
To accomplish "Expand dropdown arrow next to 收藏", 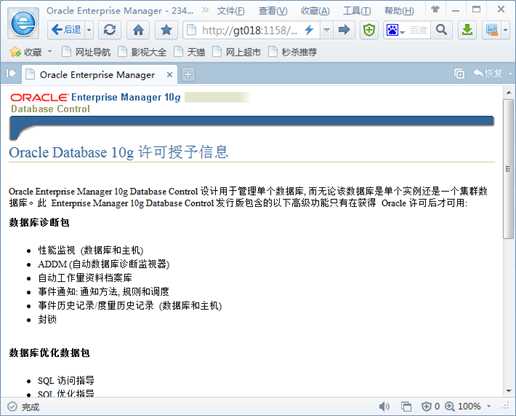I will (50, 52).
